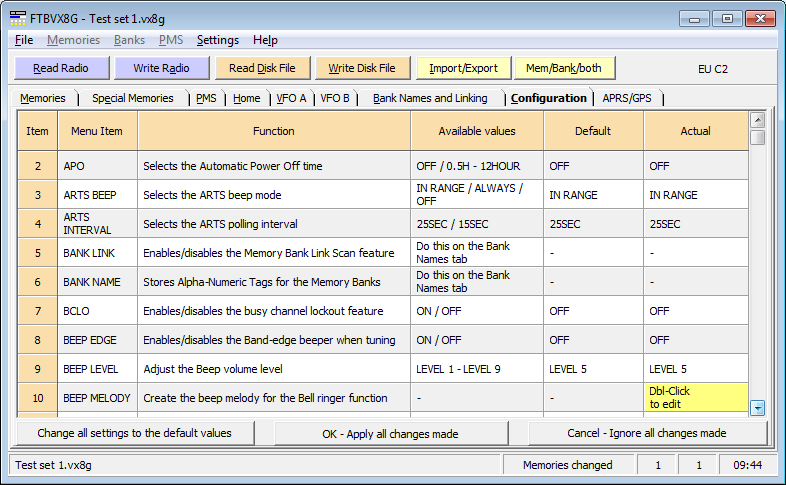This screenshot has width=786, height=485.
Task: Switch to the Special Memories tab
Action: point(133,98)
